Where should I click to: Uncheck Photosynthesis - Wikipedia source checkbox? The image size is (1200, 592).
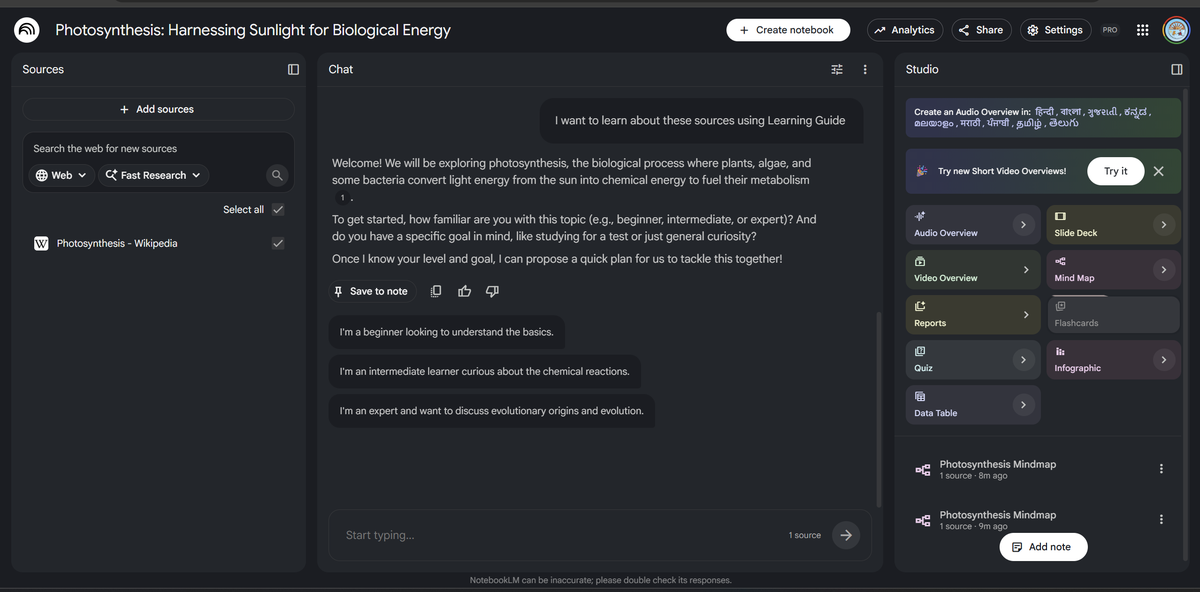tap(278, 243)
